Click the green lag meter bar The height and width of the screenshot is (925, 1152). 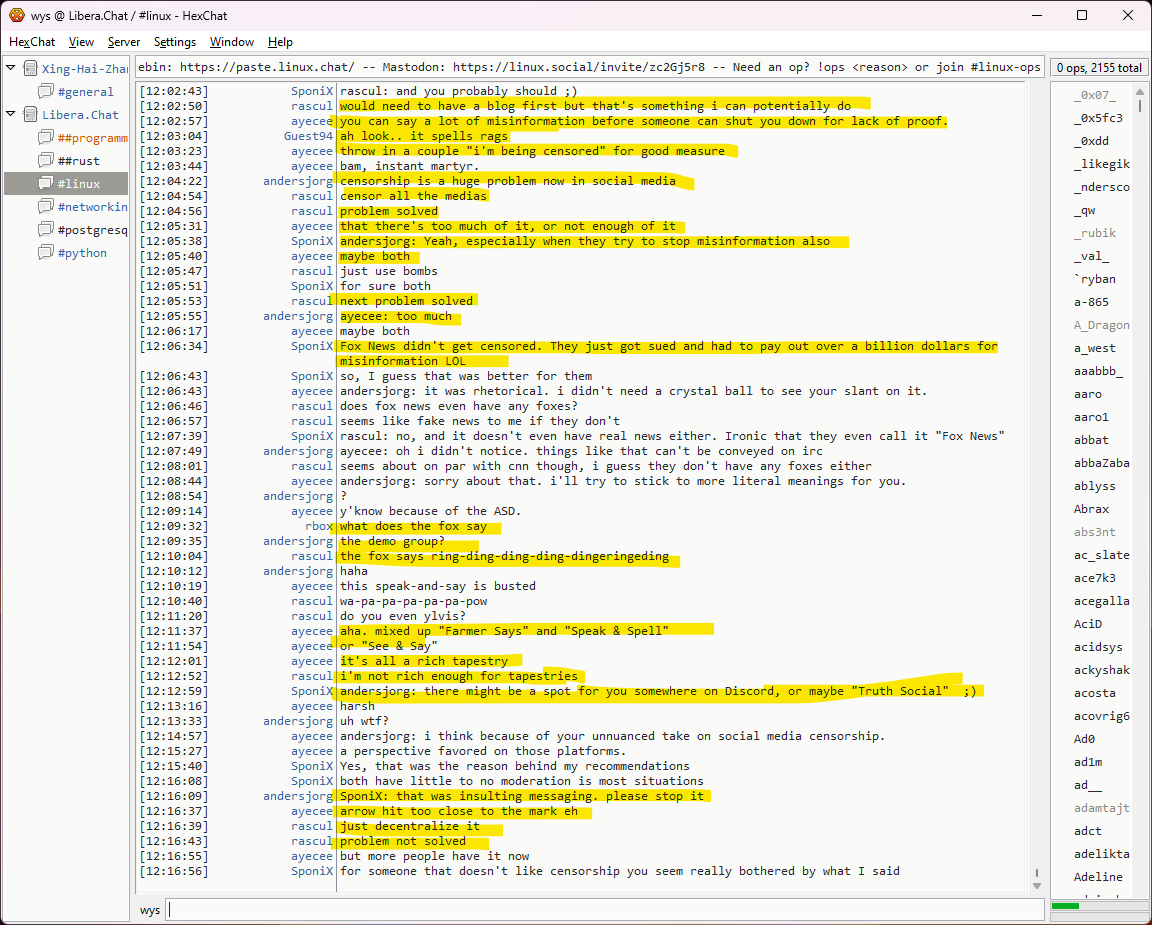click(1065, 906)
